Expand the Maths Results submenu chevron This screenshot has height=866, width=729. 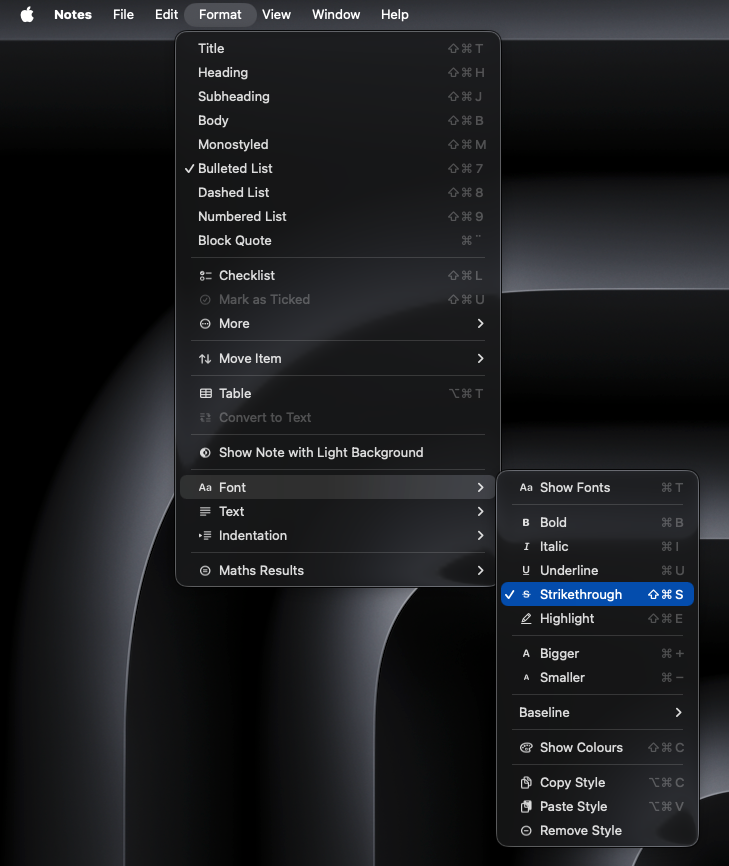click(480, 571)
